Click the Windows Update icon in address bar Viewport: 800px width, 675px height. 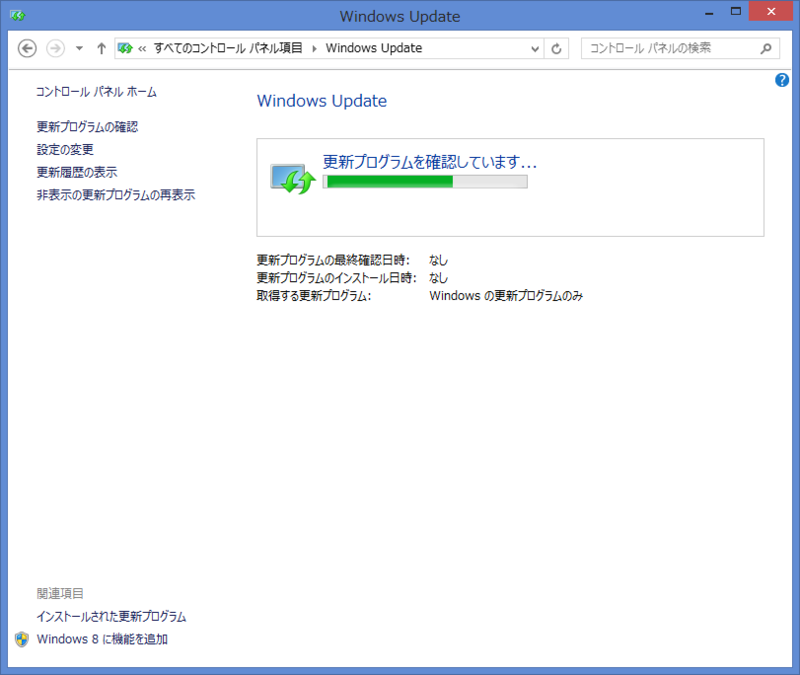pos(125,48)
